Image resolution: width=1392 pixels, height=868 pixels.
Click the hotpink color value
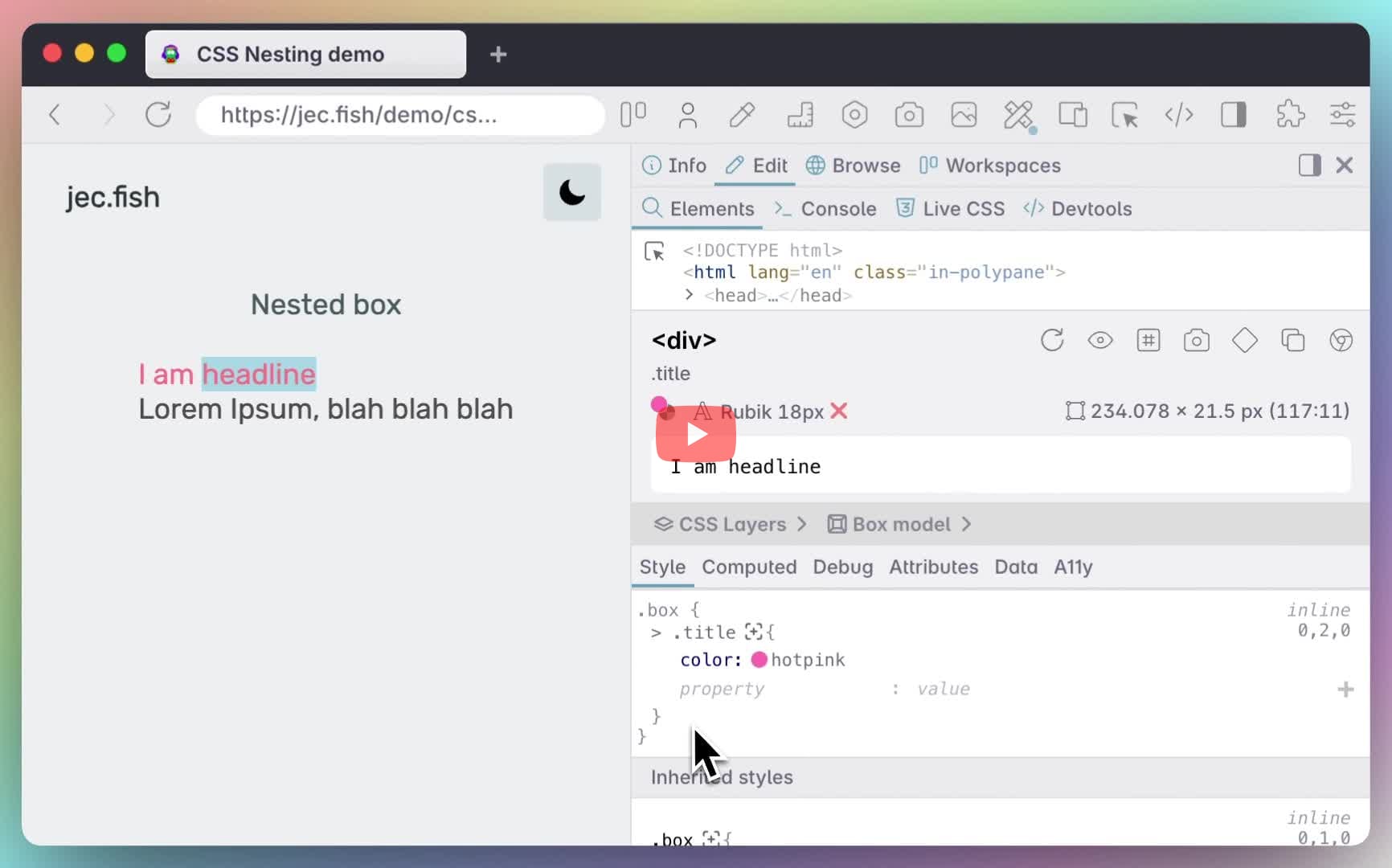point(808,660)
